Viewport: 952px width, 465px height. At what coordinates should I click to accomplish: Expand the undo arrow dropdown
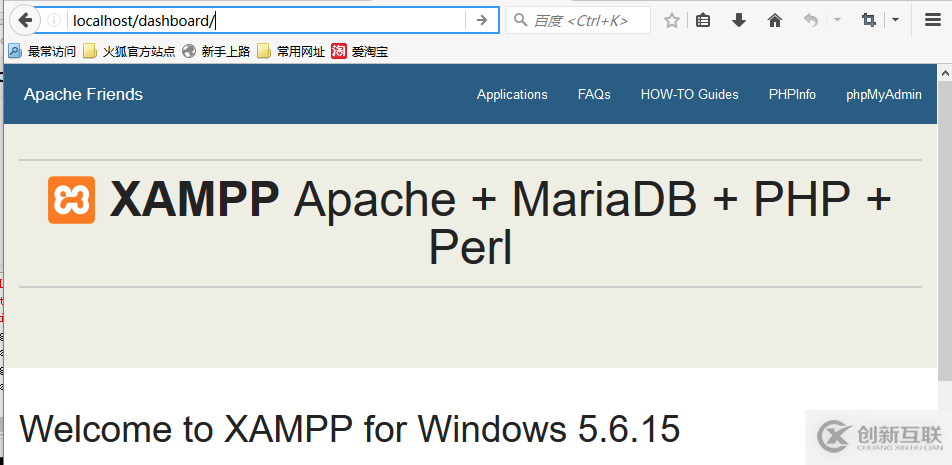pos(837,20)
